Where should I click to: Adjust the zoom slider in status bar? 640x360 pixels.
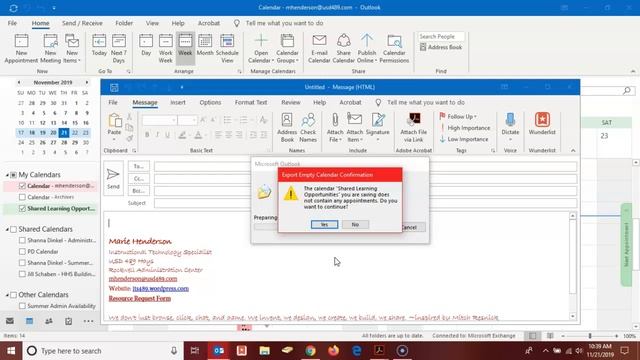[x=590, y=336]
